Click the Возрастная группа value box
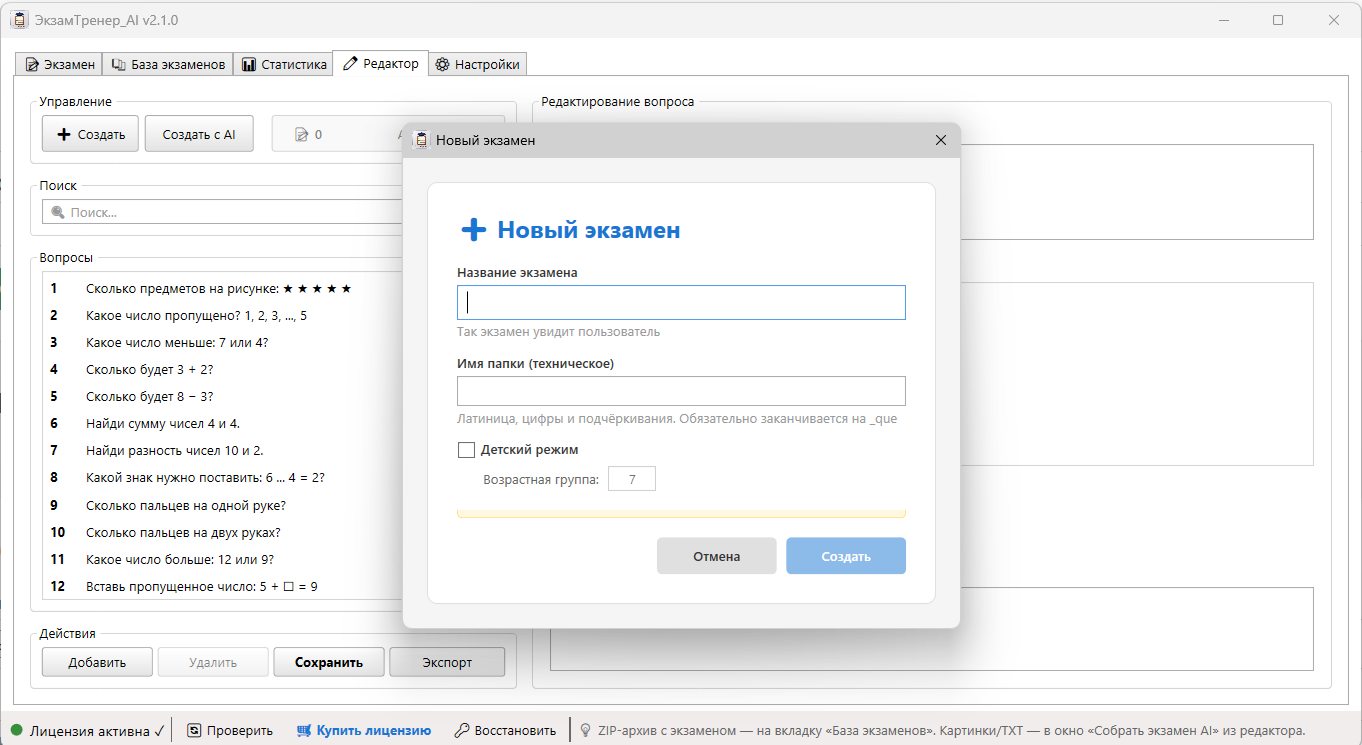This screenshot has height=745, width=1362. (632, 479)
